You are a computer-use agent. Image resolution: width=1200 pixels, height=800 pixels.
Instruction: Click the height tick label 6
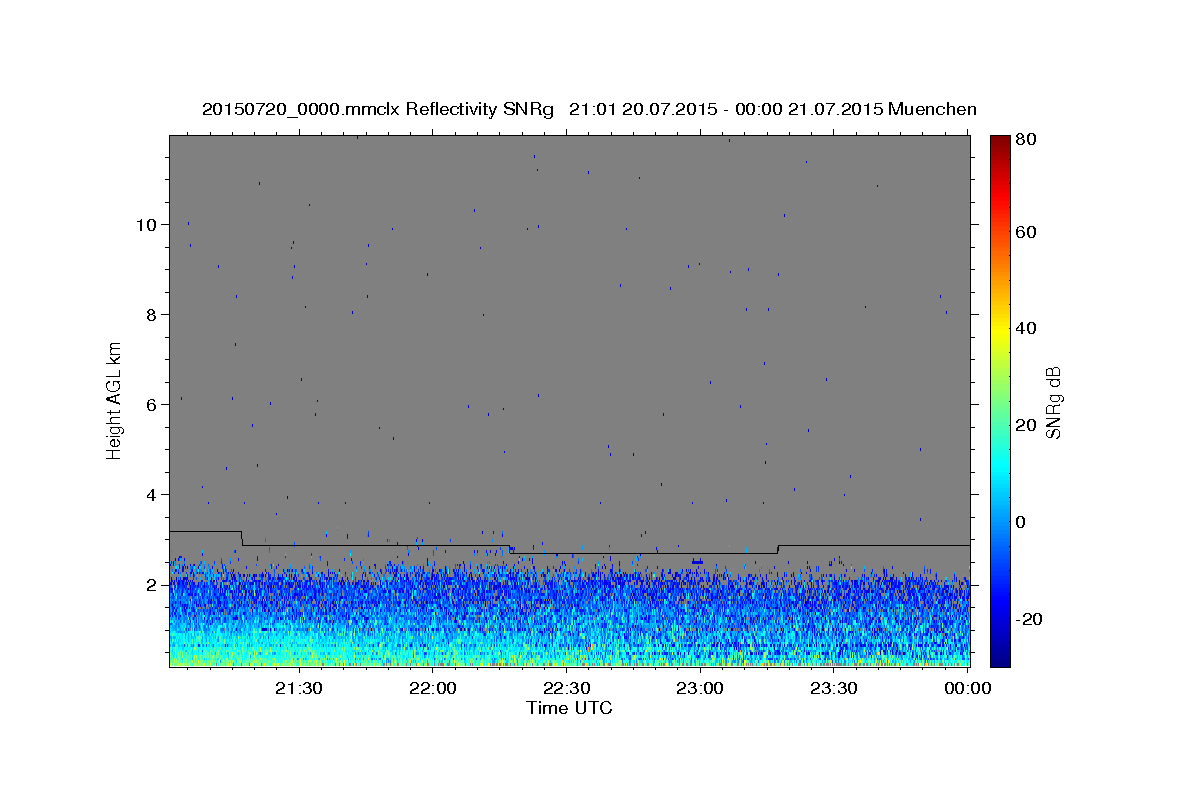coord(152,404)
